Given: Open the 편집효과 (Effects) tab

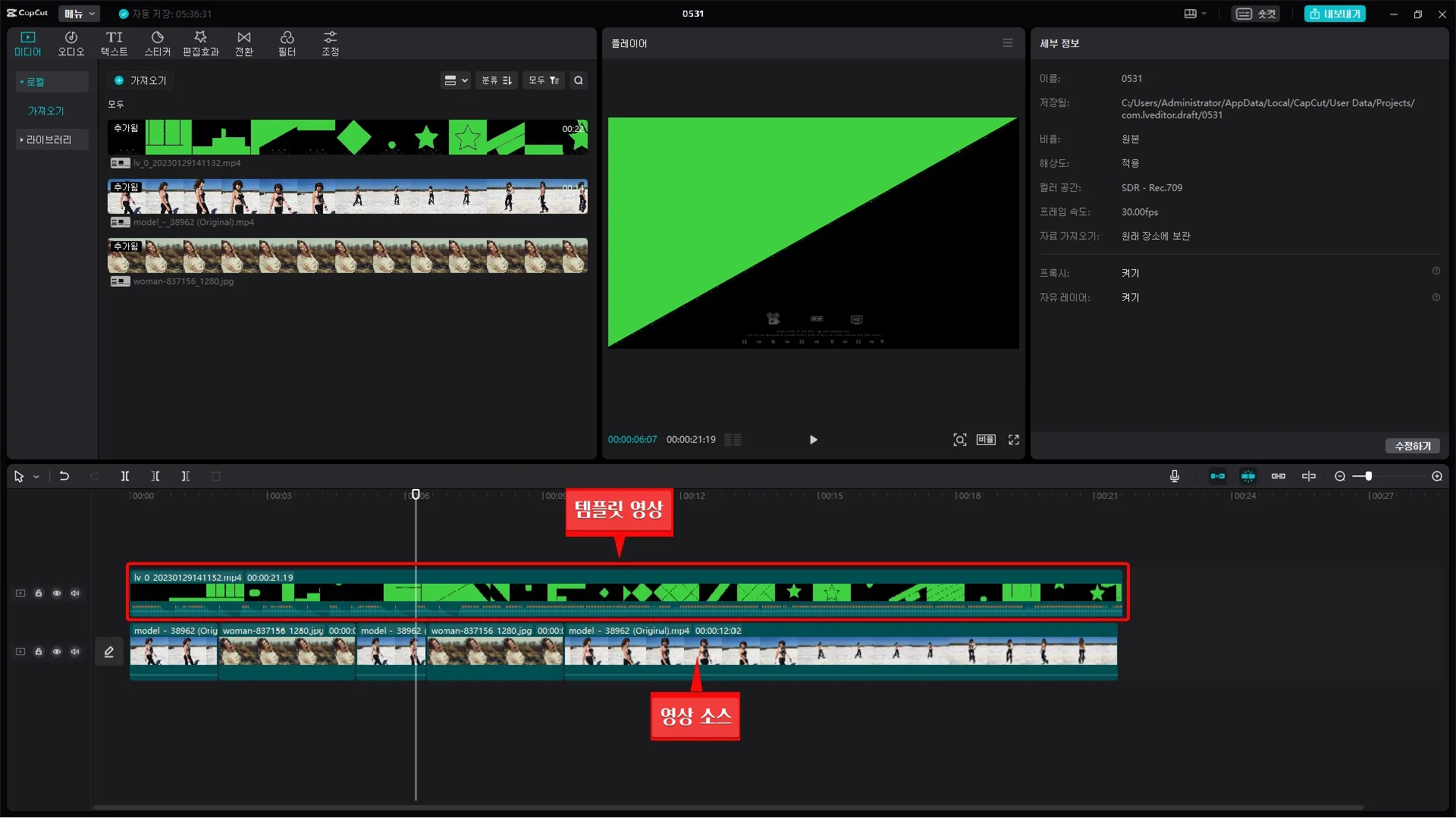Looking at the screenshot, I should (x=201, y=44).
